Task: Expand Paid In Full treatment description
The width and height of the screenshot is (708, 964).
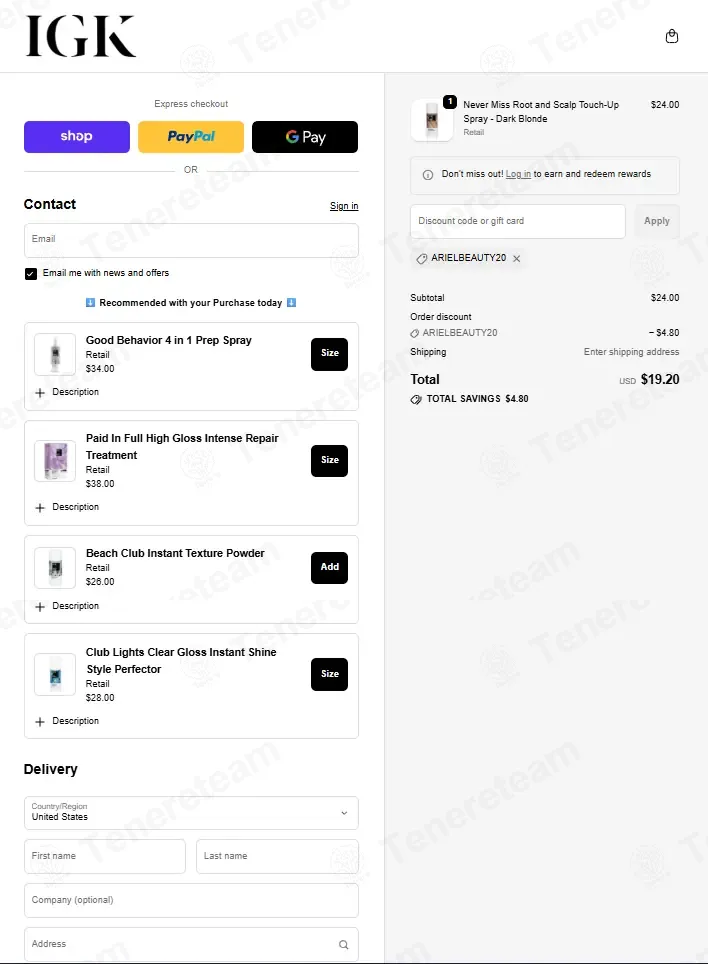Action: pos(67,507)
